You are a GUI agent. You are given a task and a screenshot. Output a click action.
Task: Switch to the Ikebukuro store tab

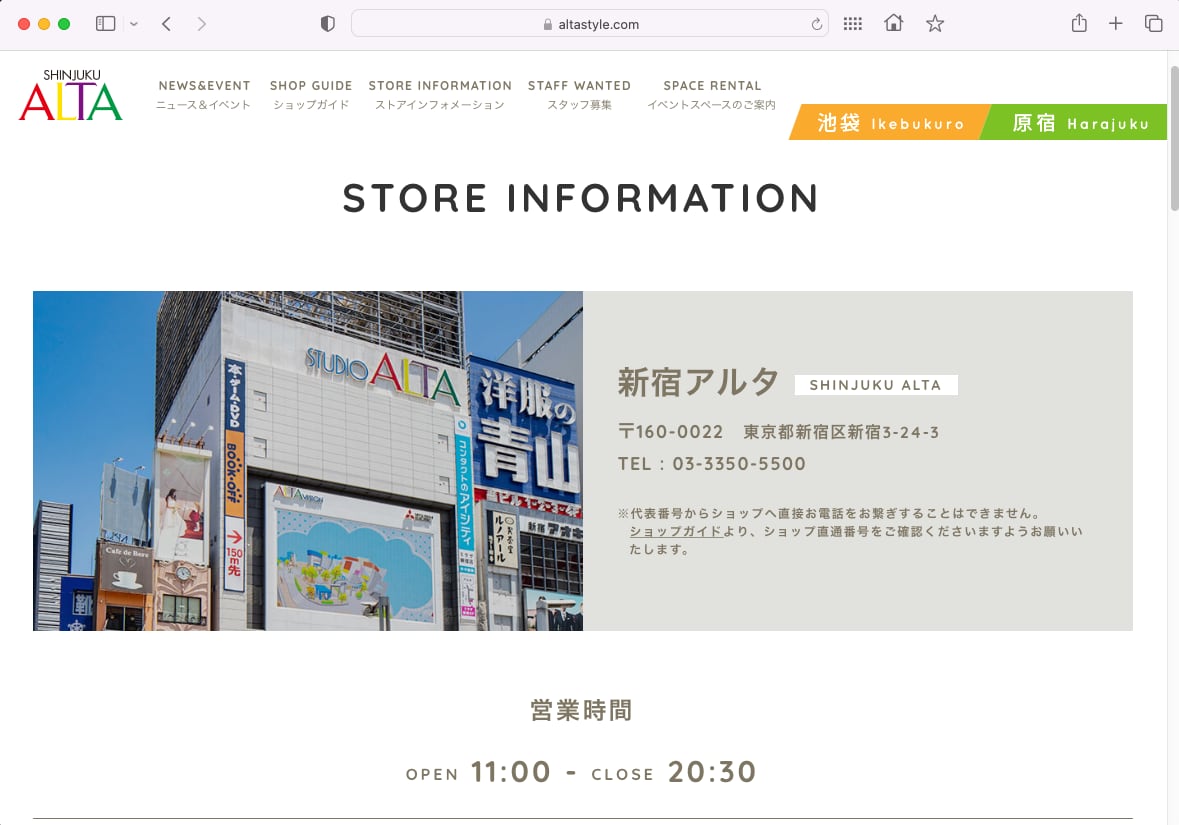click(888, 123)
